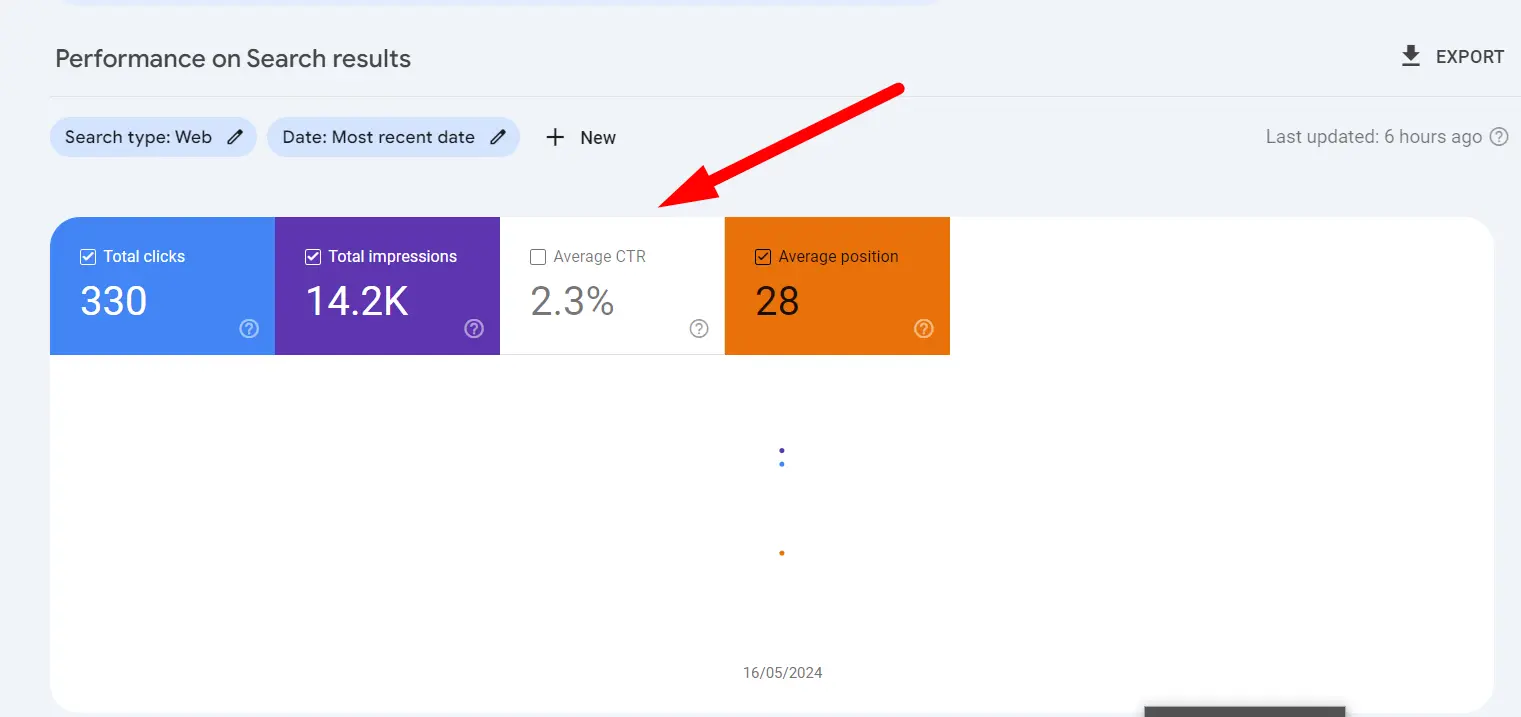This screenshot has height=717, width=1521.
Task: Select the 2.3% average CTR value
Action: coord(572,301)
